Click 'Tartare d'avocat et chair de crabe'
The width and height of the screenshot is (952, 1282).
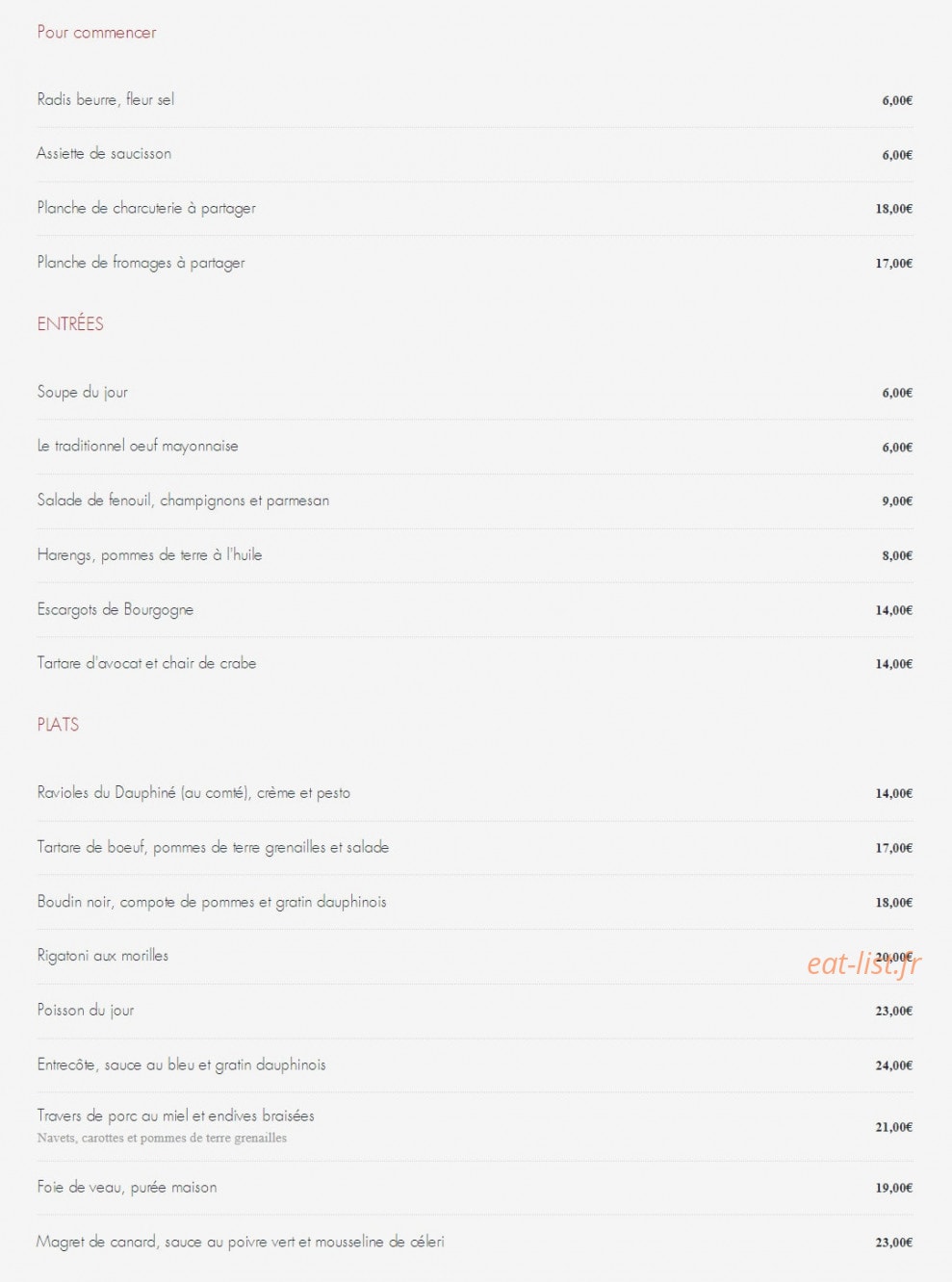(x=146, y=663)
